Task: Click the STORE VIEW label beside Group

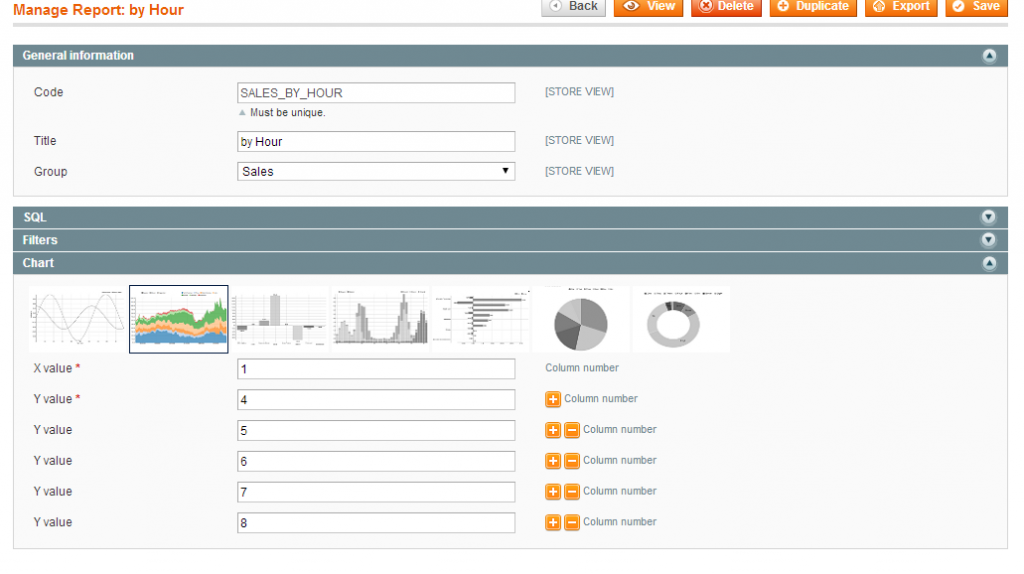Action: point(579,171)
